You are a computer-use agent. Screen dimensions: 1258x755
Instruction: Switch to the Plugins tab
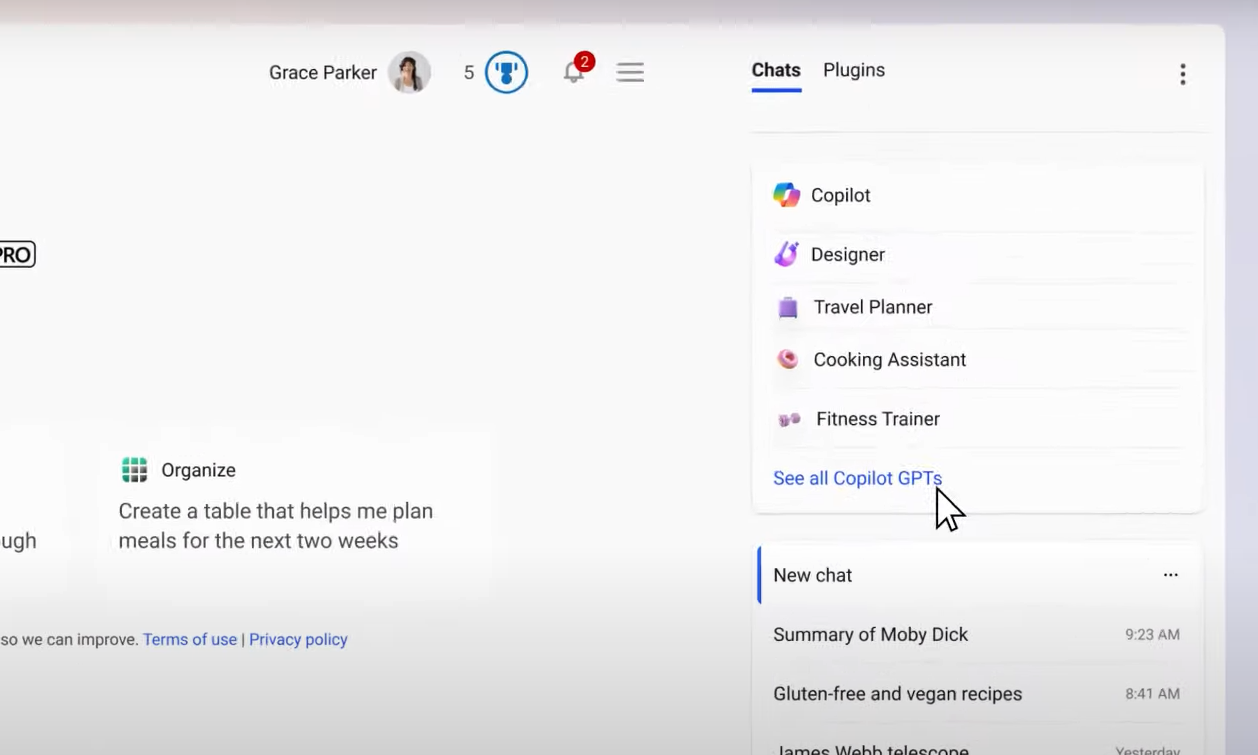coord(853,71)
